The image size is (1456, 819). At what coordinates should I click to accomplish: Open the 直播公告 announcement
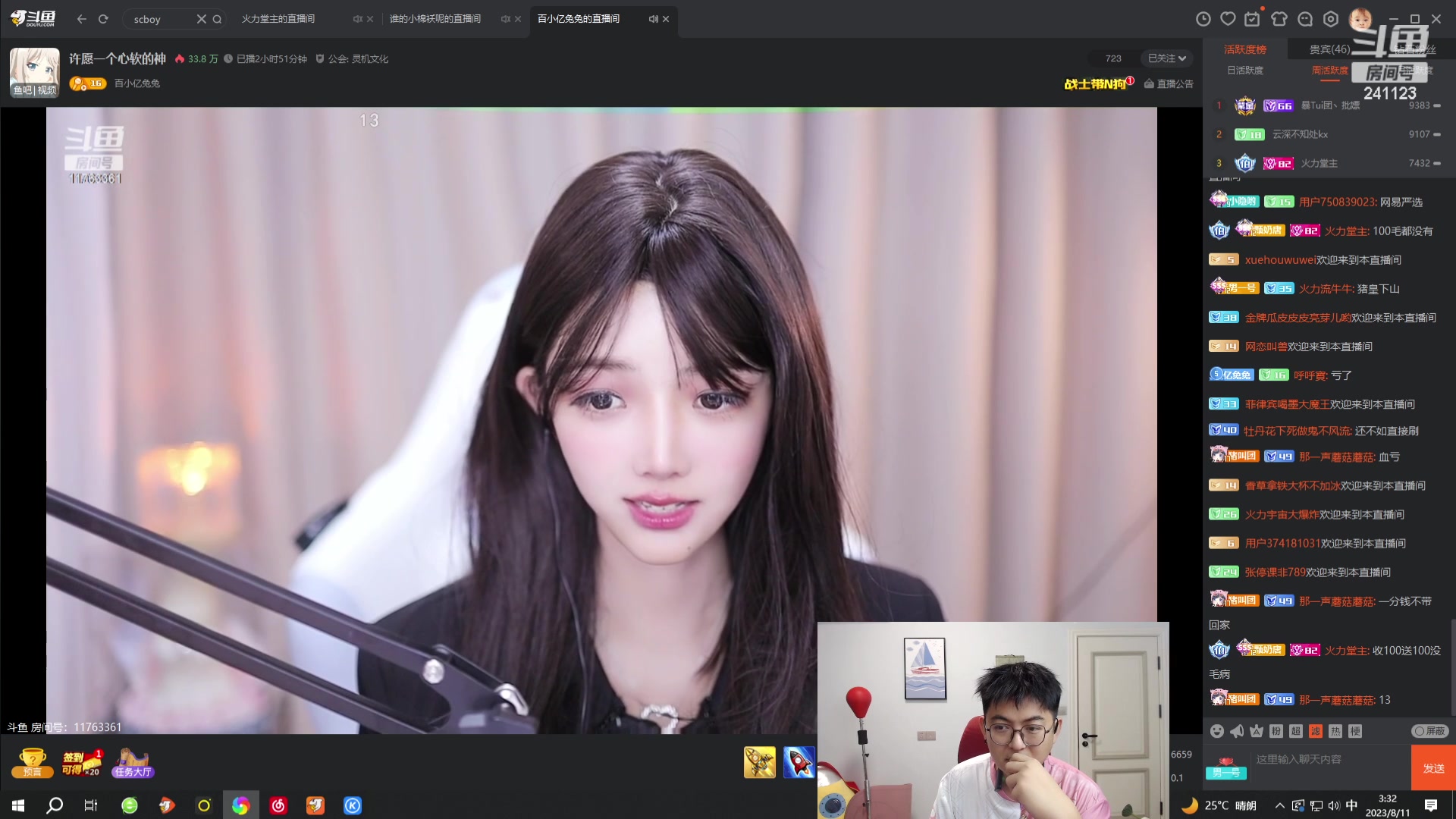(x=1169, y=83)
